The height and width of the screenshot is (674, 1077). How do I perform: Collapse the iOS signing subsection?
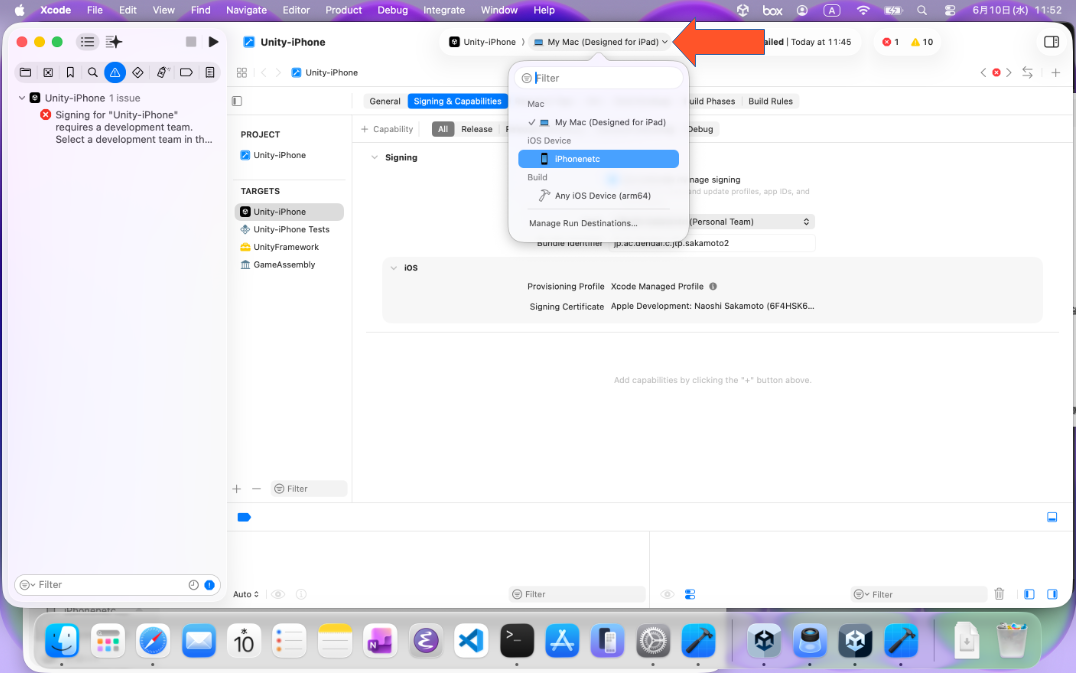(x=394, y=268)
